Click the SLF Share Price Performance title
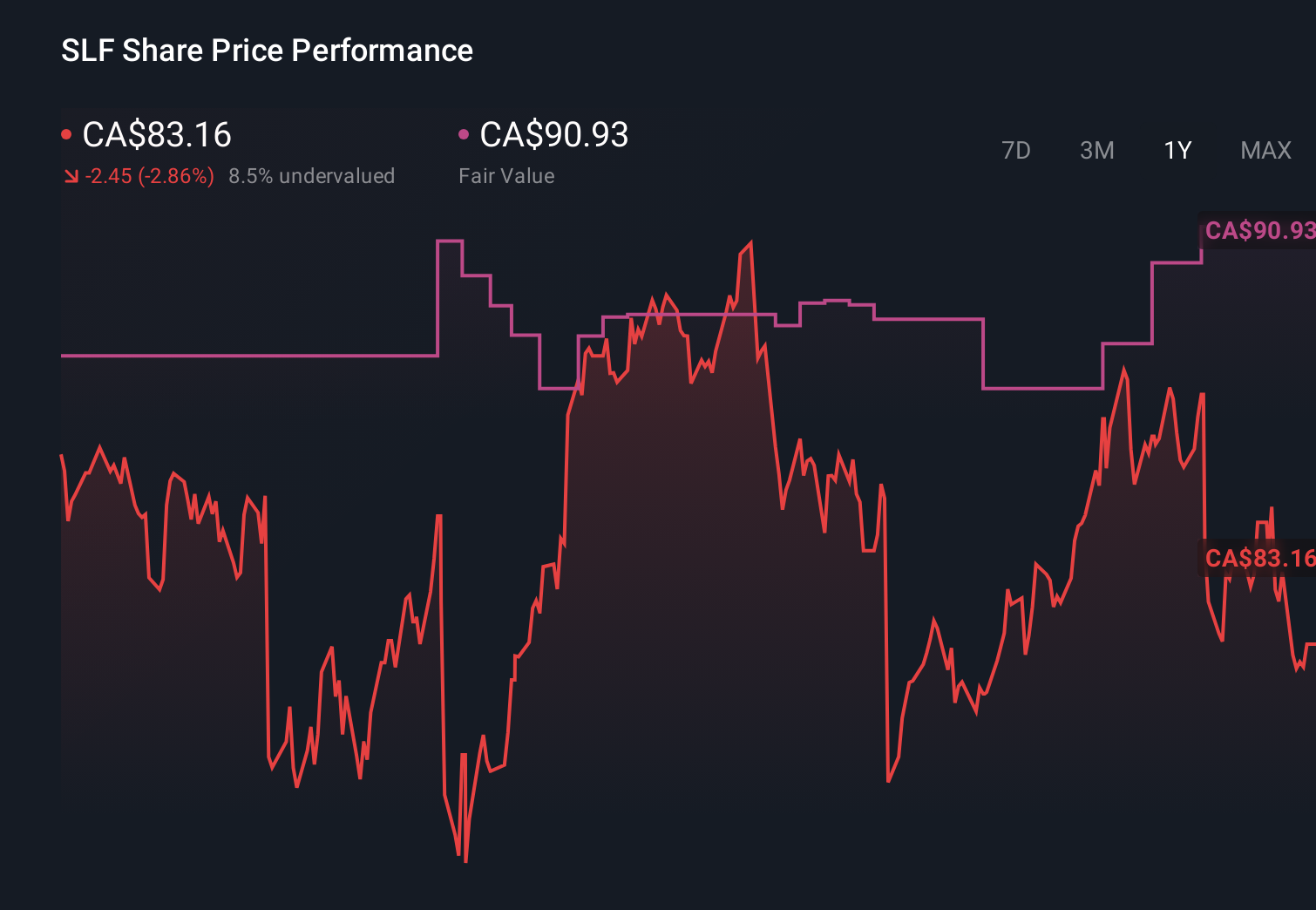This screenshot has height=910, width=1316. coord(267,51)
